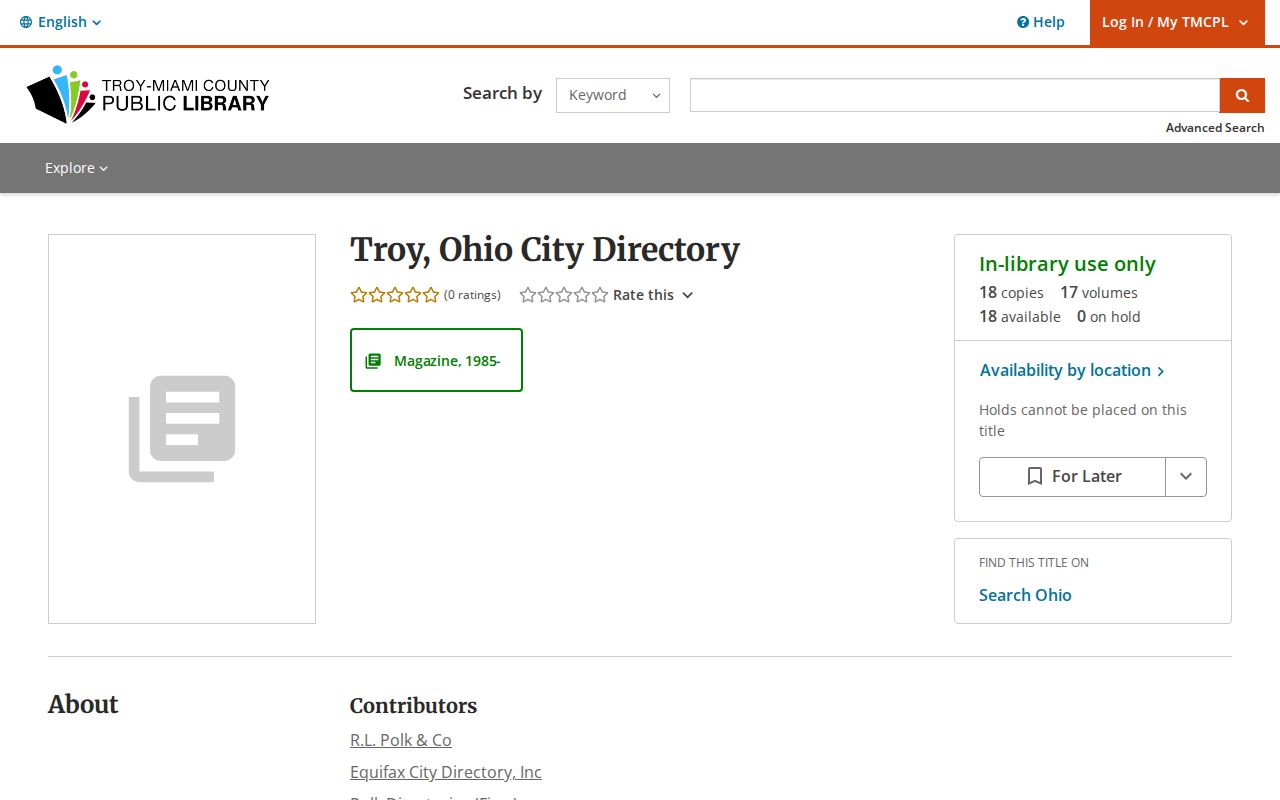
Task: Click the Troy-Miami County Public Library logo
Action: click(x=148, y=95)
